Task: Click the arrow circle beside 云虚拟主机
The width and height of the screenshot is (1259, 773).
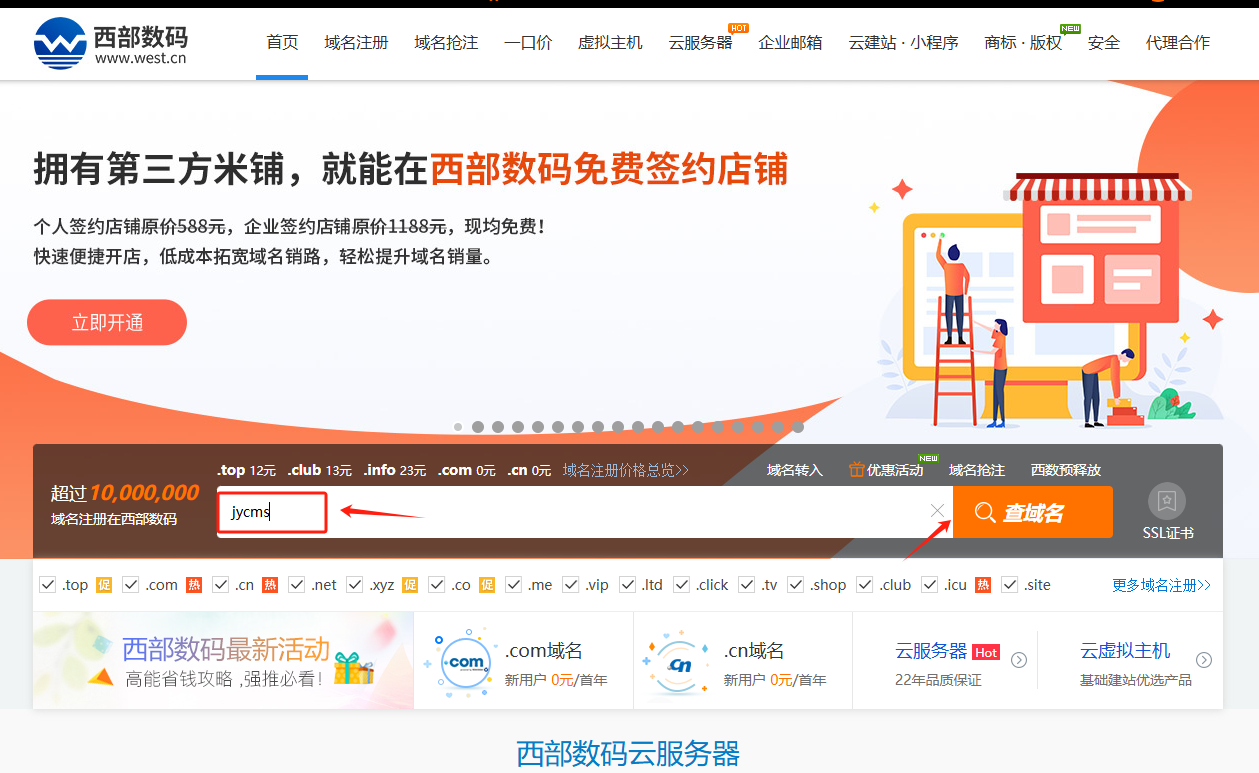Action: click(1204, 660)
